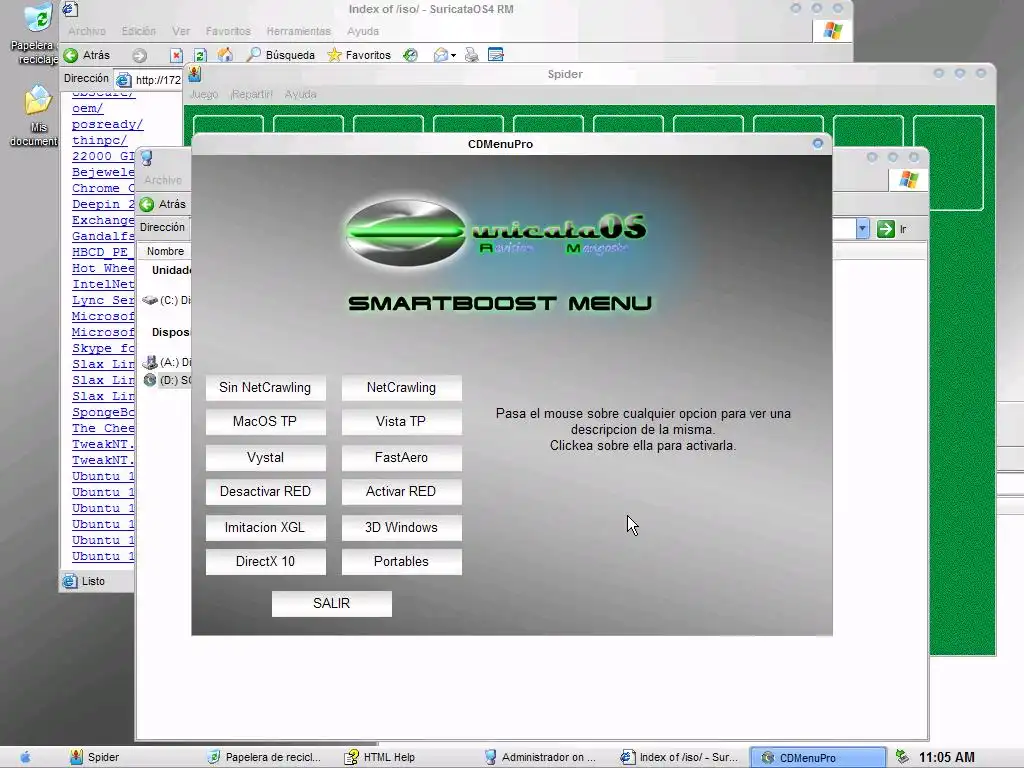Click the mail icon in browser toolbar
This screenshot has height=768, width=1024.
[441, 55]
